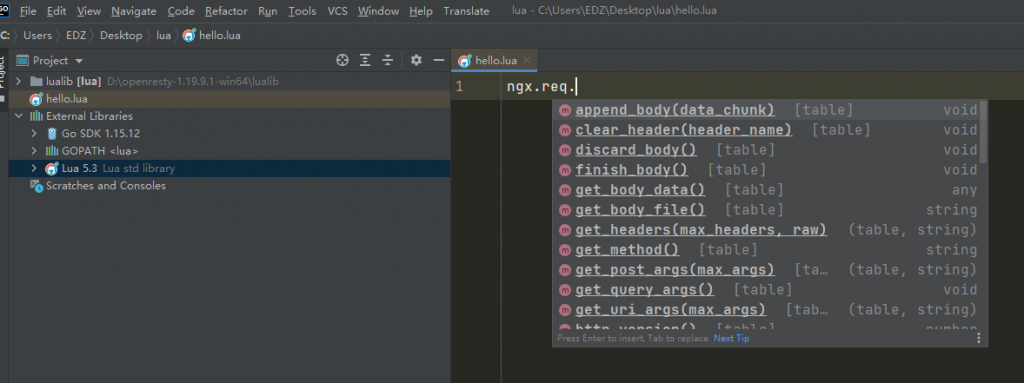Click the Expand All icon in Project panel
Image resolution: width=1024 pixels, height=383 pixels.
365,61
